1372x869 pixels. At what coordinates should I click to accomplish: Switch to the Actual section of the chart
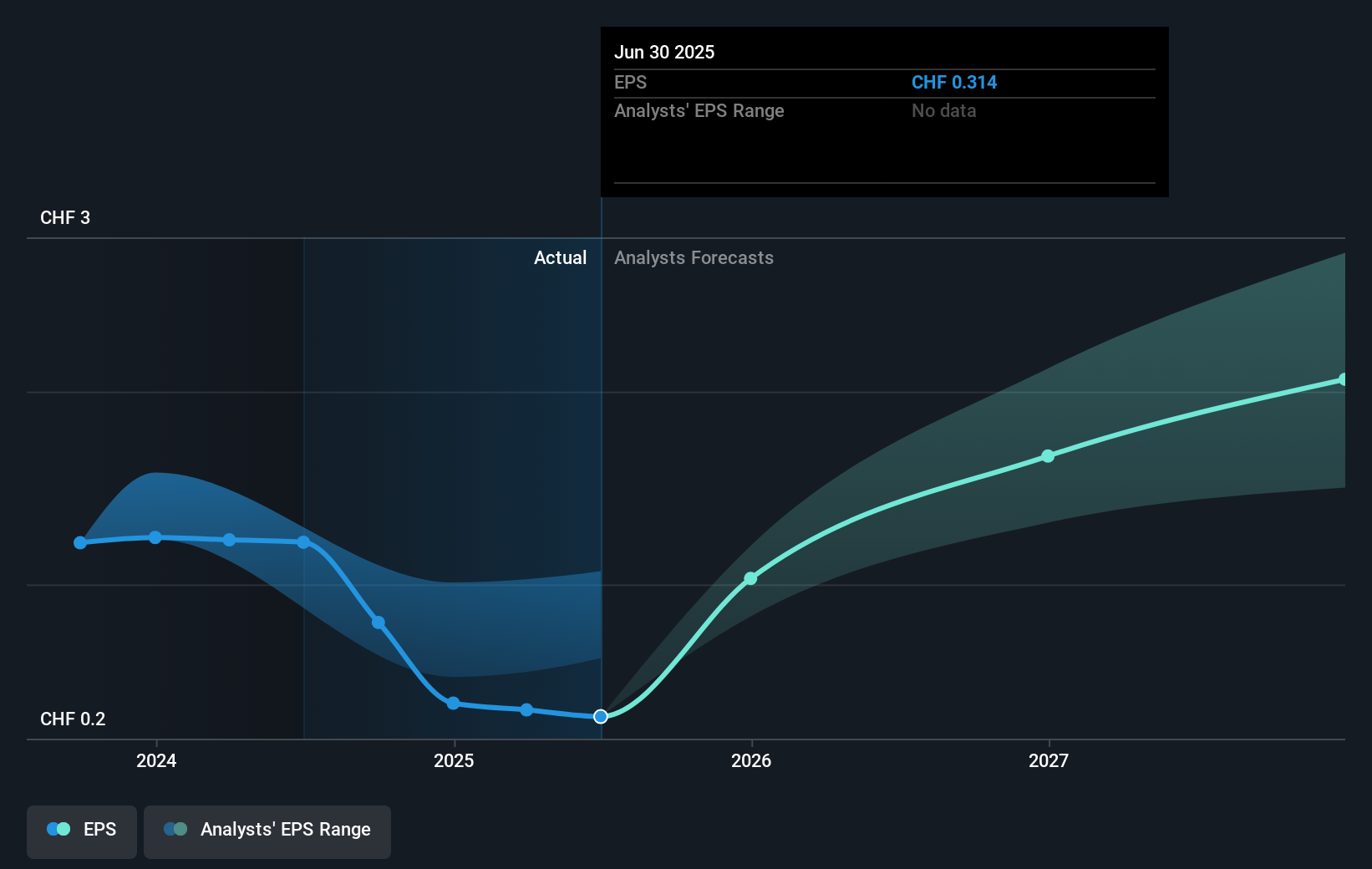point(560,257)
